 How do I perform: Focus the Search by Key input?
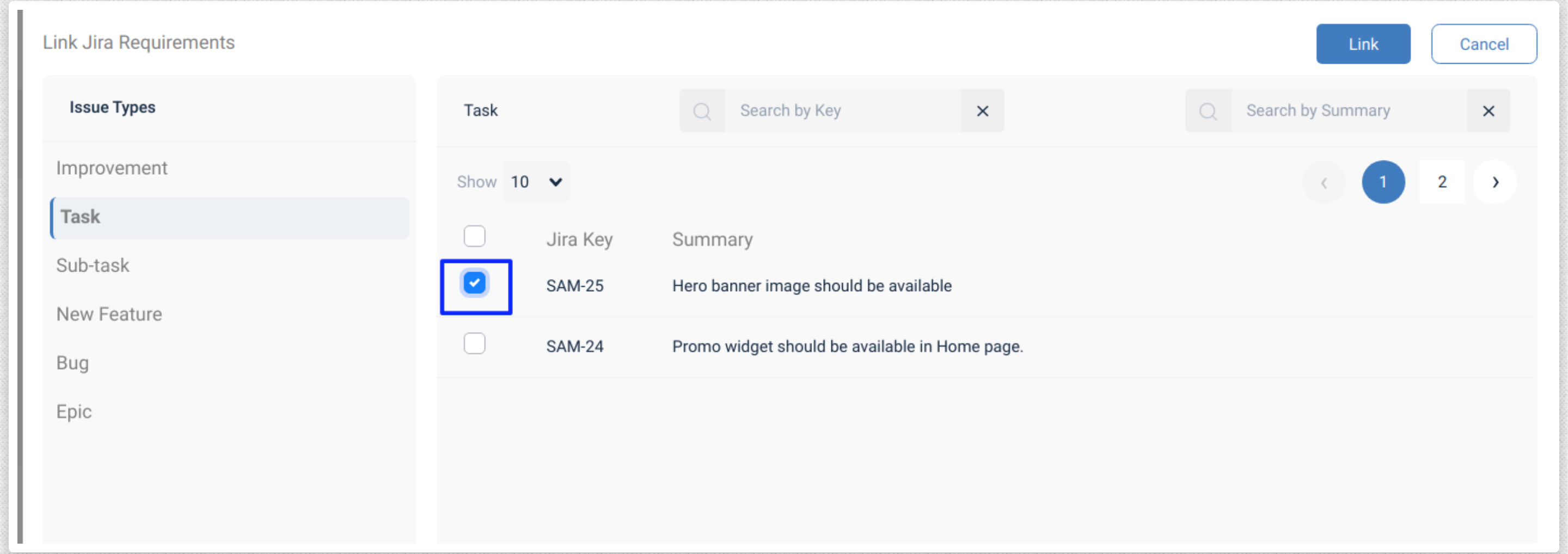[x=842, y=111]
